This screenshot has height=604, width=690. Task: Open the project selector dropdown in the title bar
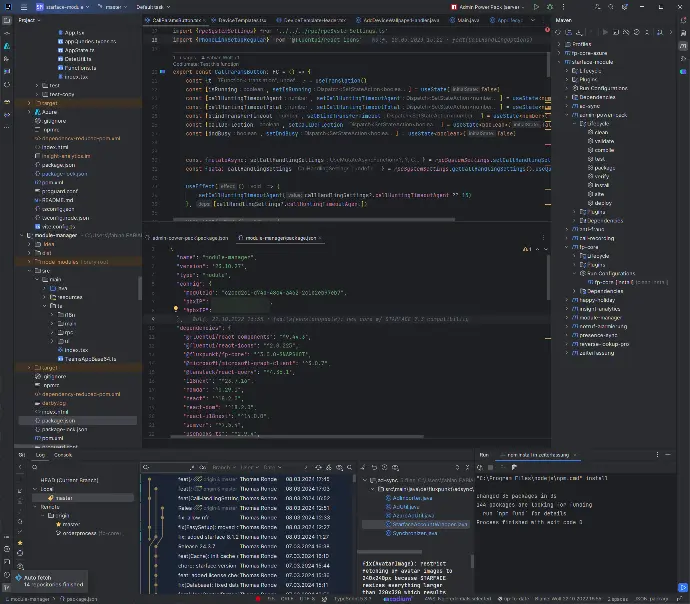pyautogui.click(x=62, y=7)
